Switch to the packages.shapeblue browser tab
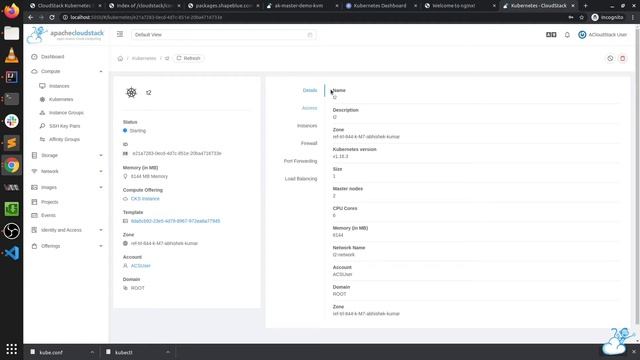This screenshot has width=640, height=360. point(223,6)
